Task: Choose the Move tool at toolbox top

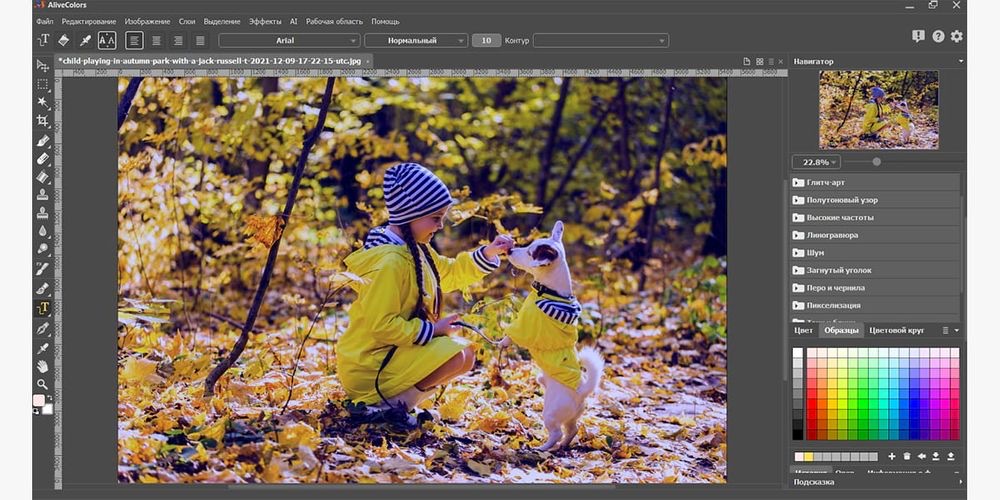Action: click(x=43, y=66)
